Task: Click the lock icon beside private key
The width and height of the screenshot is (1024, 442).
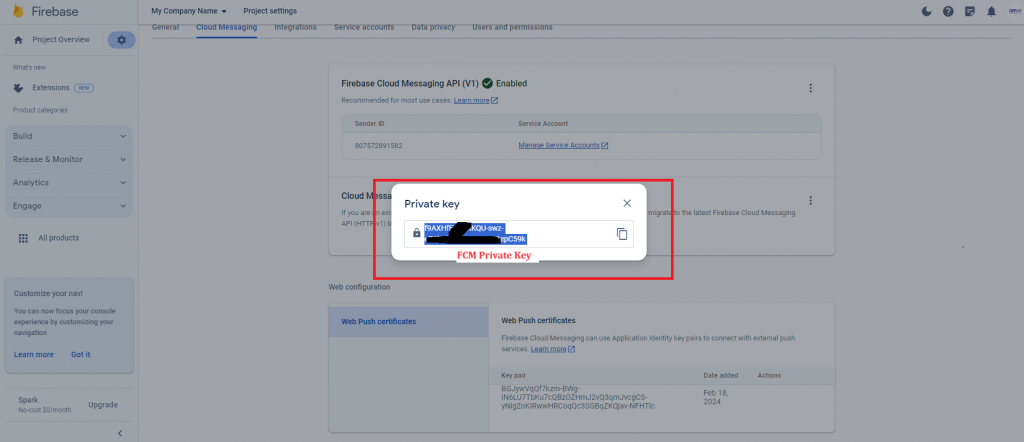Action: 417,233
